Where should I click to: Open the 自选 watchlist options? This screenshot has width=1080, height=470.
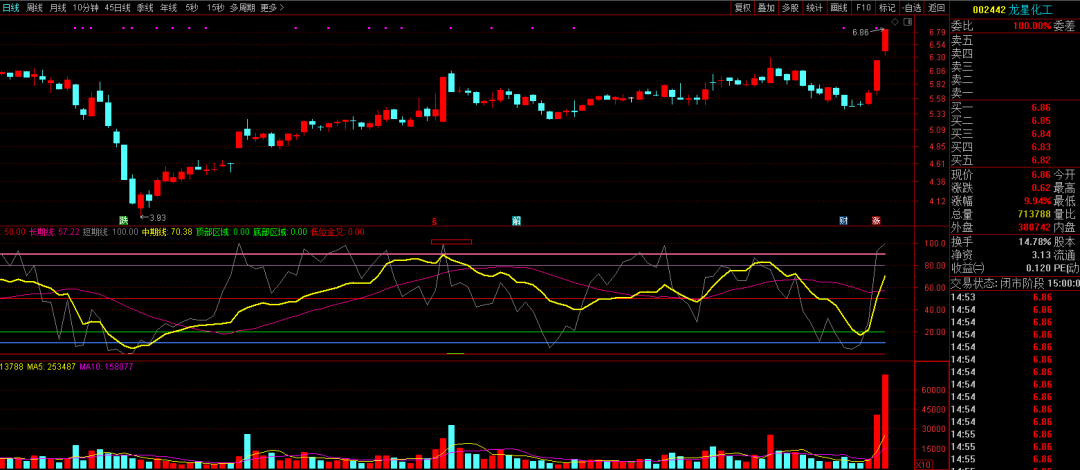pyautogui.click(x=912, y=7)
